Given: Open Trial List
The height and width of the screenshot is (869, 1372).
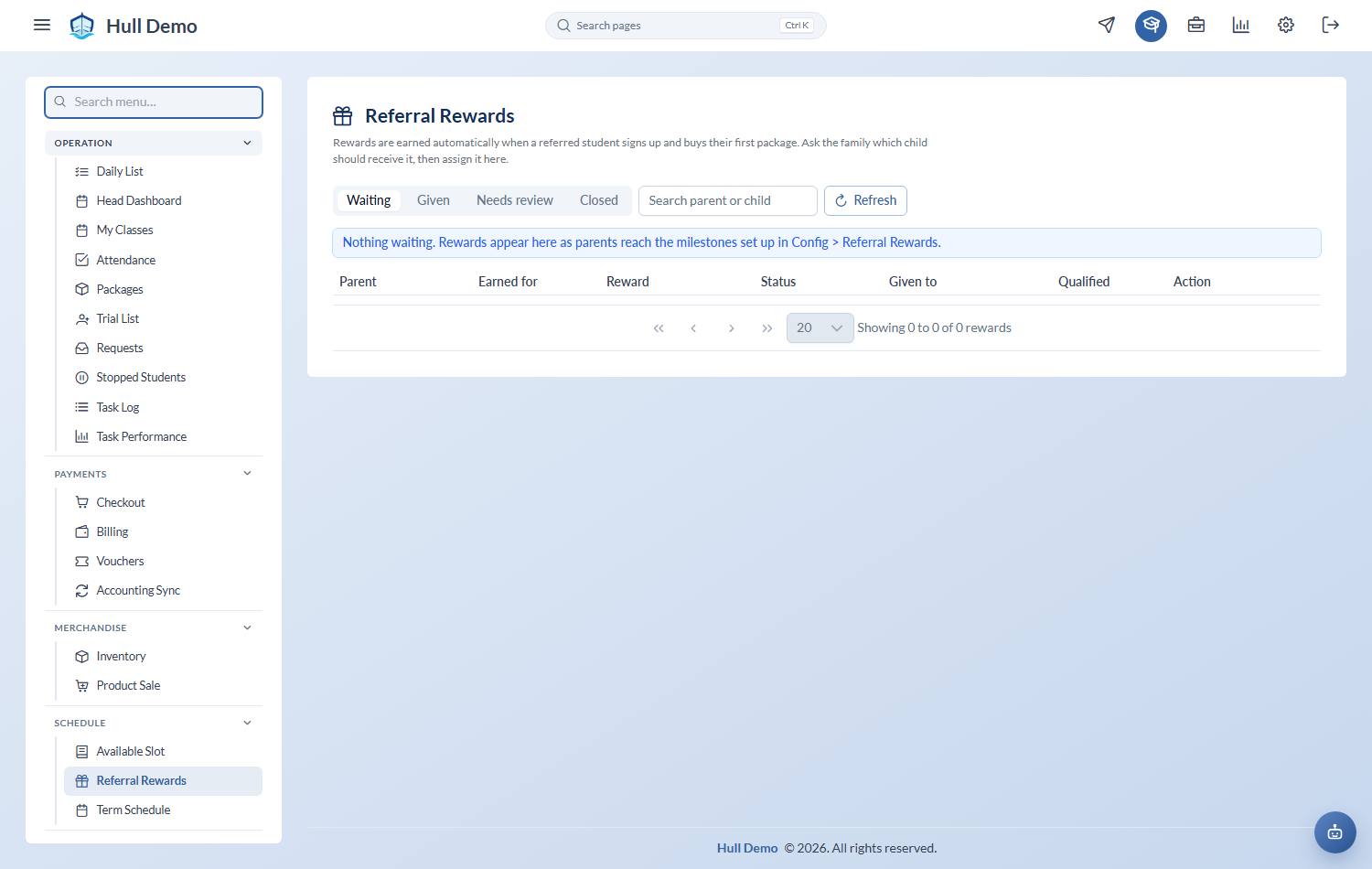Looking at the screenshot, I should (x=163, y=318).
